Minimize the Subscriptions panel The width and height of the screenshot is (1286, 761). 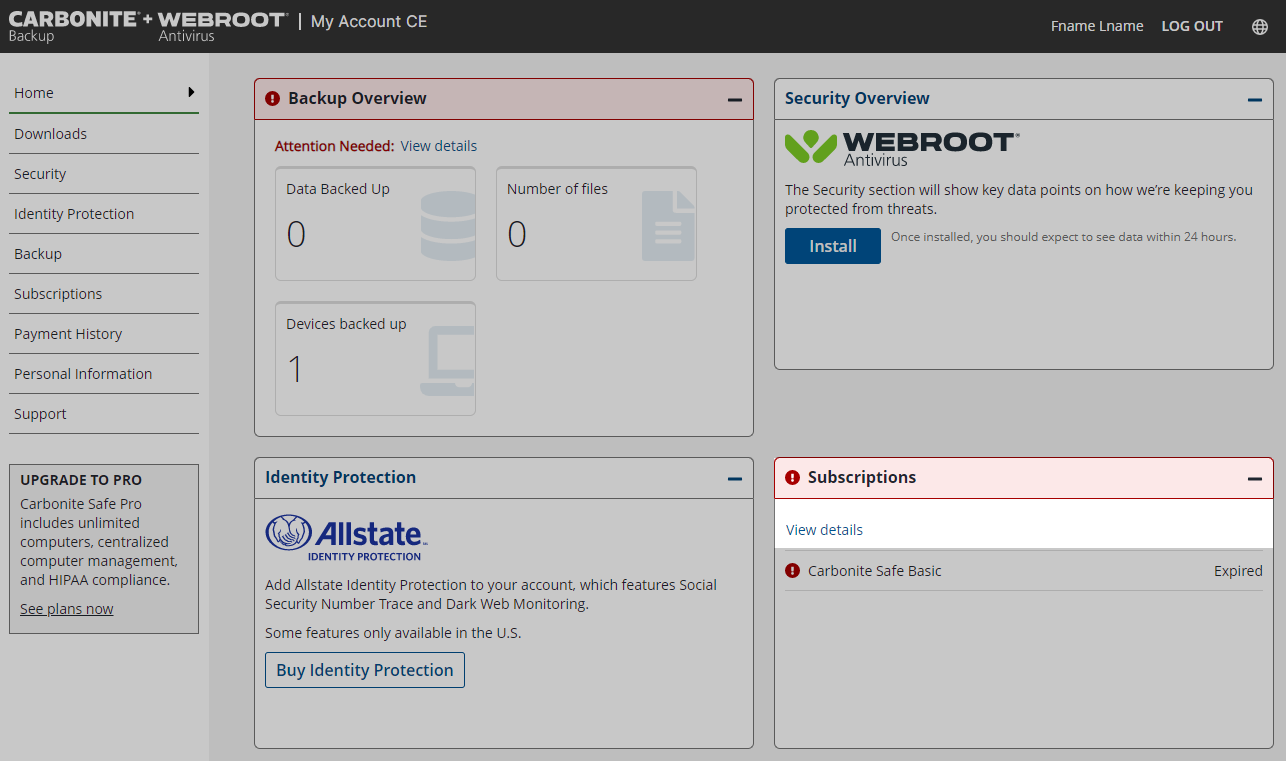[1254, 479]
